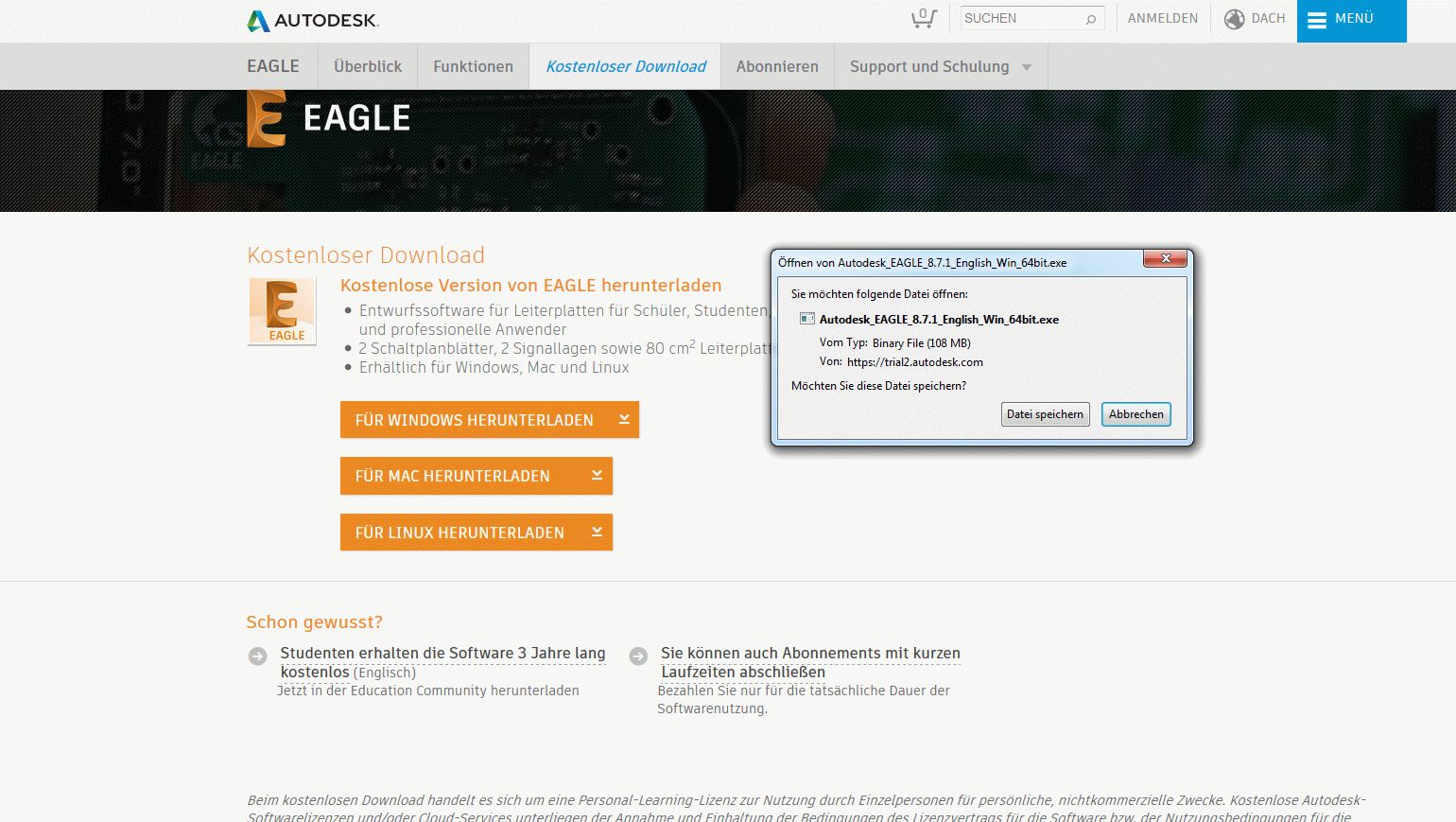Click arrow icon beside Studenten erhalten link

tap(257, 656)
